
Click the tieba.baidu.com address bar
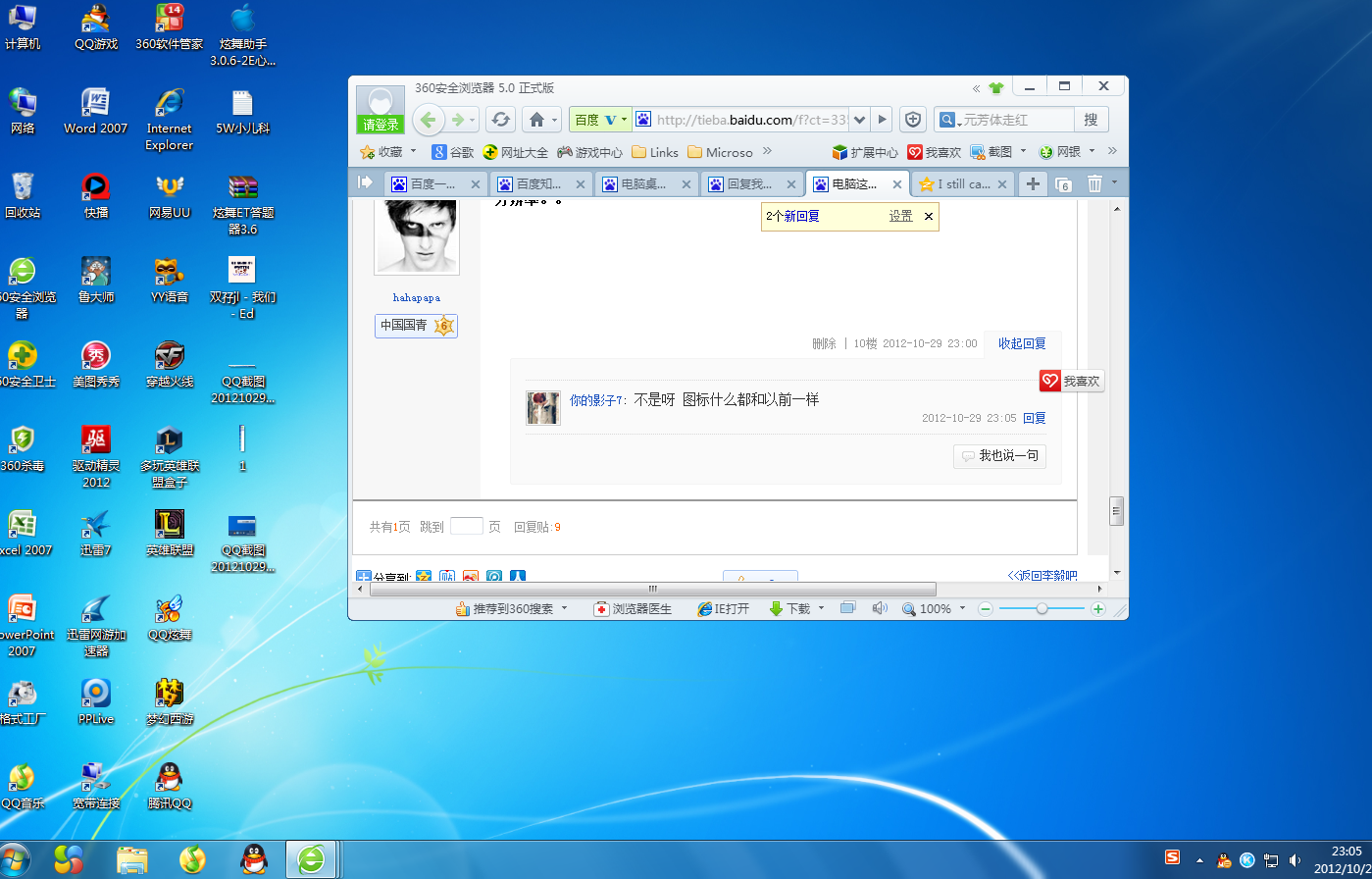[751, 120]
